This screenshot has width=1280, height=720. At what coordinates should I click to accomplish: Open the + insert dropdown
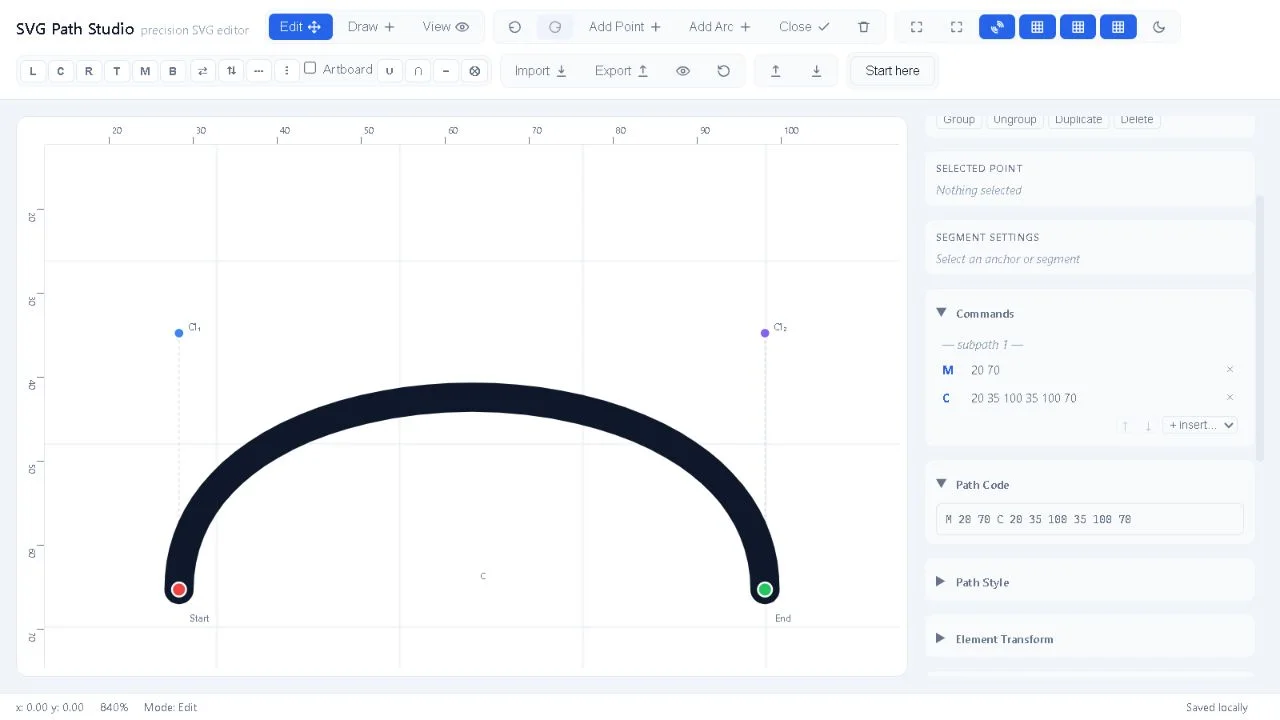(1200, 425)
